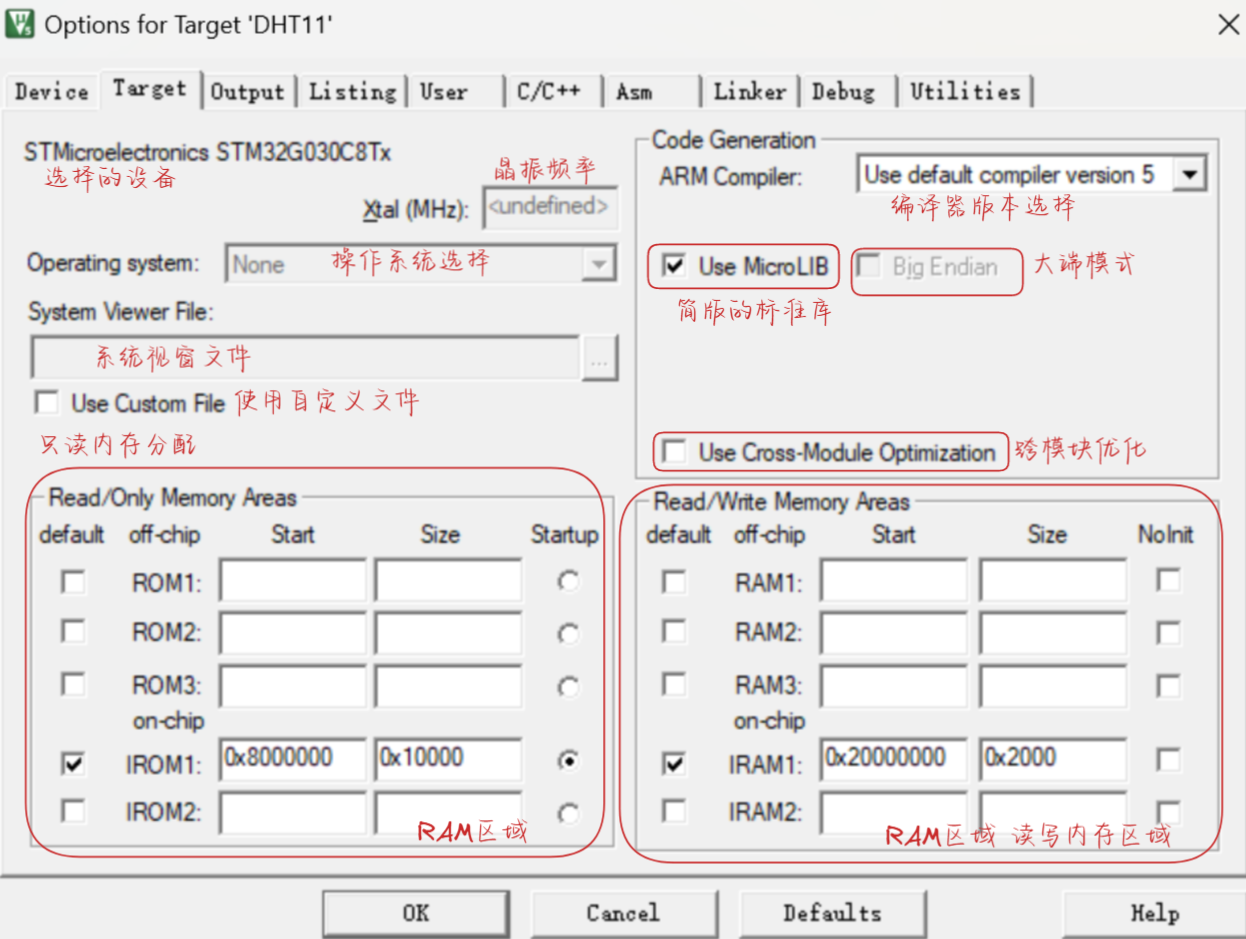
Task: Enable default checkbox for RAM3
Action: [675, 685]
